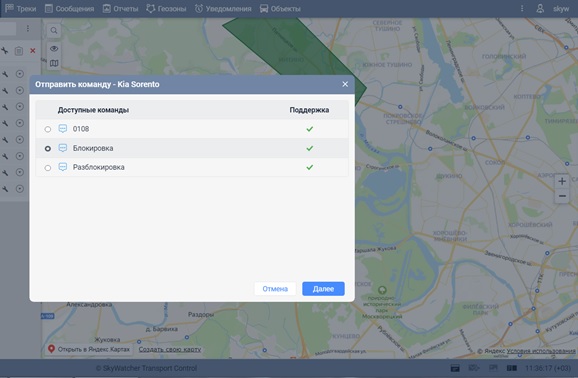Viewport: 578px width, 378px height.
Task: Zoom out the map with the minus button
Action: [562, 196]
